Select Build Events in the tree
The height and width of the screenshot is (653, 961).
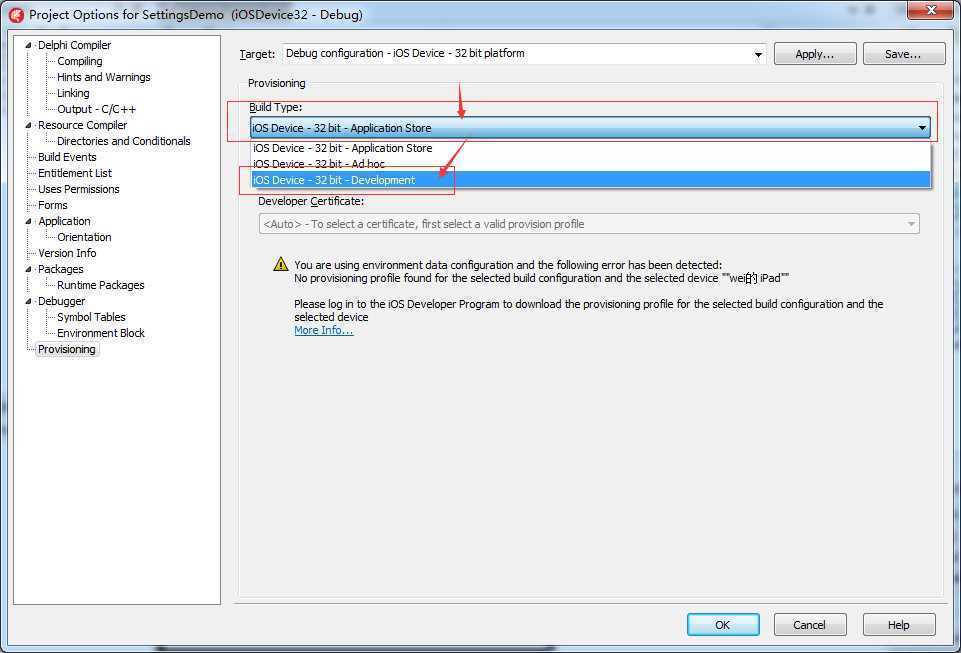click(x=67, y=157)
